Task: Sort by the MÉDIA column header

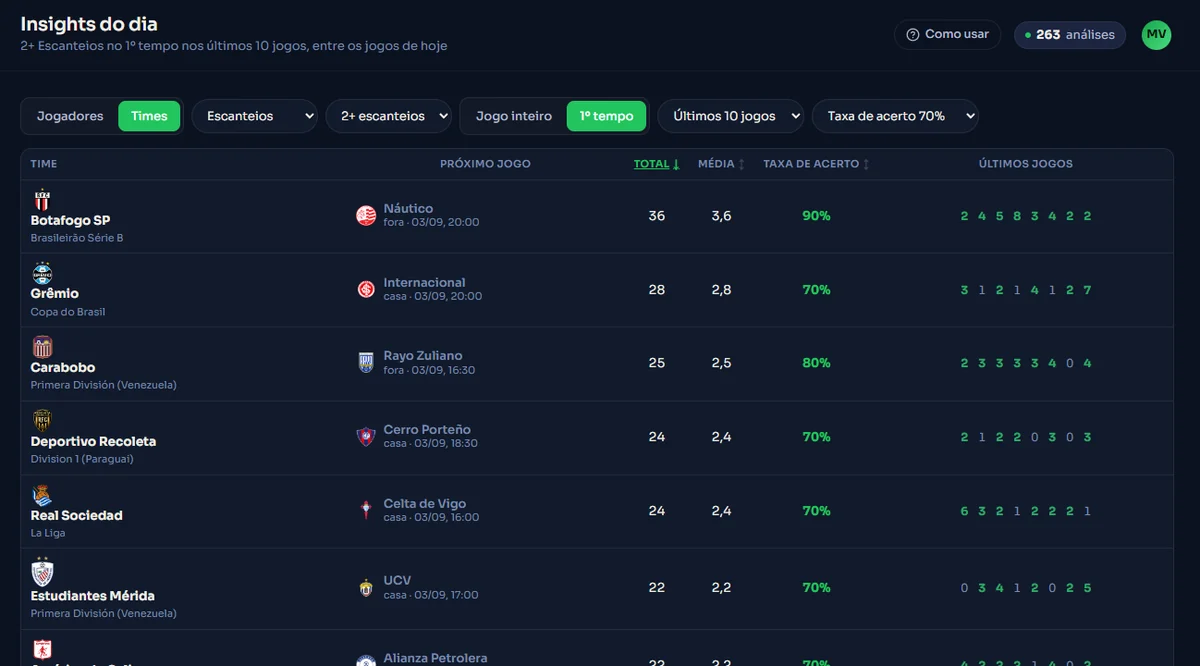Action: point(721,164)
